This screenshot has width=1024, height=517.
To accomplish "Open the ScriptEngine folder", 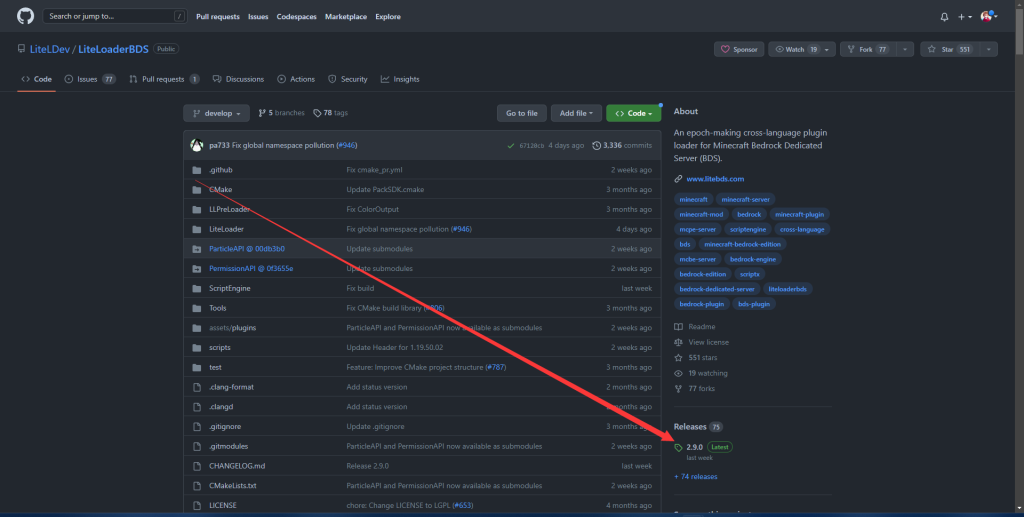I will 229,289.
